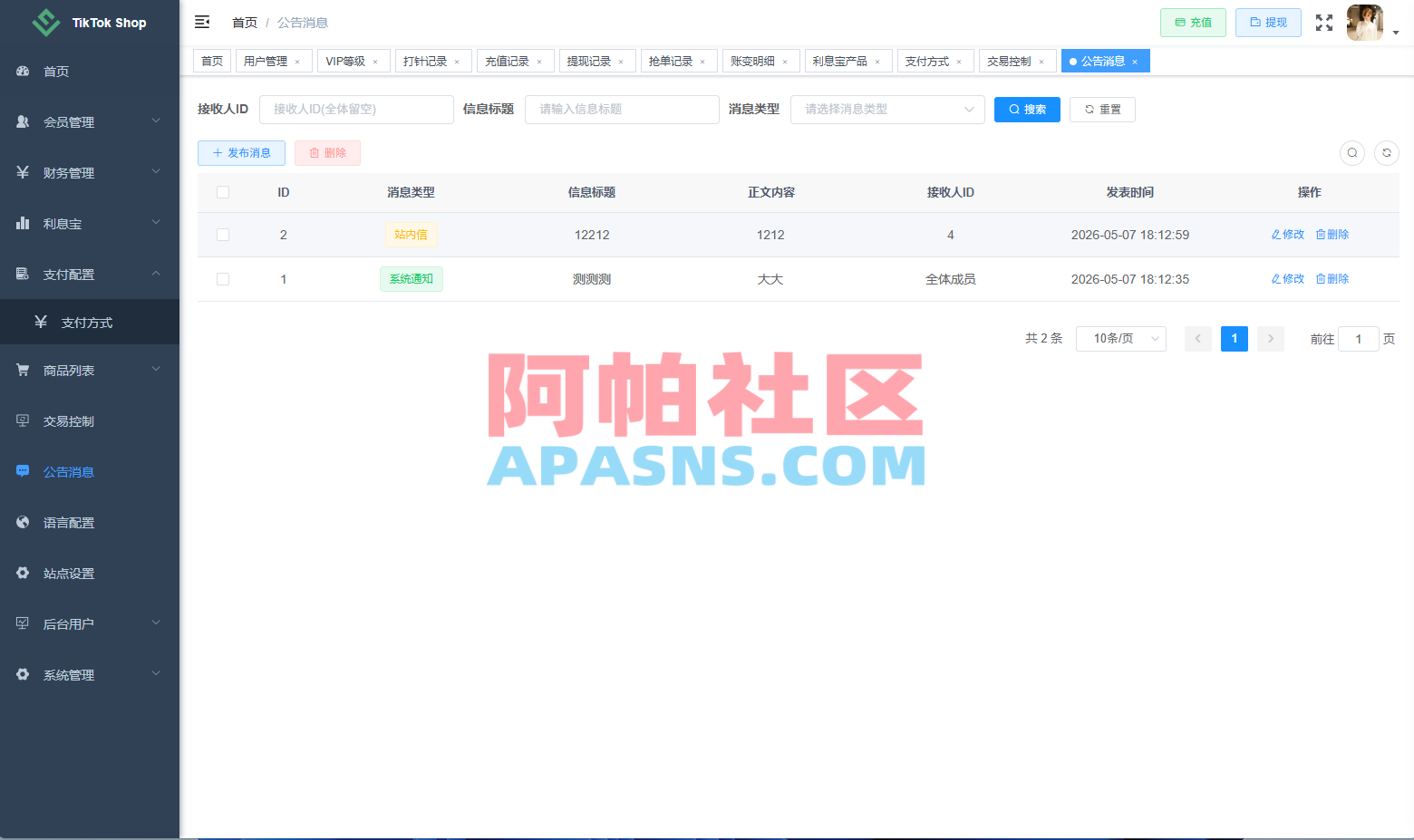Collapse 支付配置 sidebar menu
The height and width of the screenshot is (840, 1414).
[x=90, y=275]
